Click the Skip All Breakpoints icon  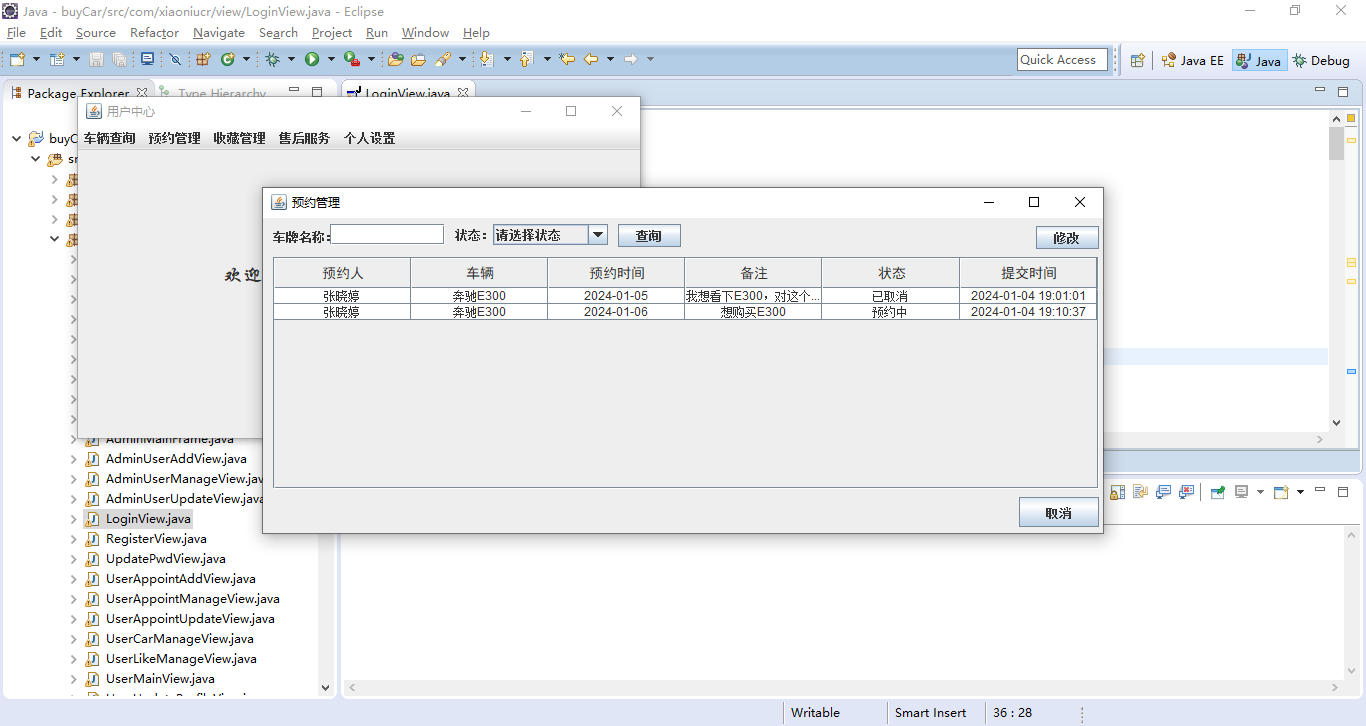(175, 60)
